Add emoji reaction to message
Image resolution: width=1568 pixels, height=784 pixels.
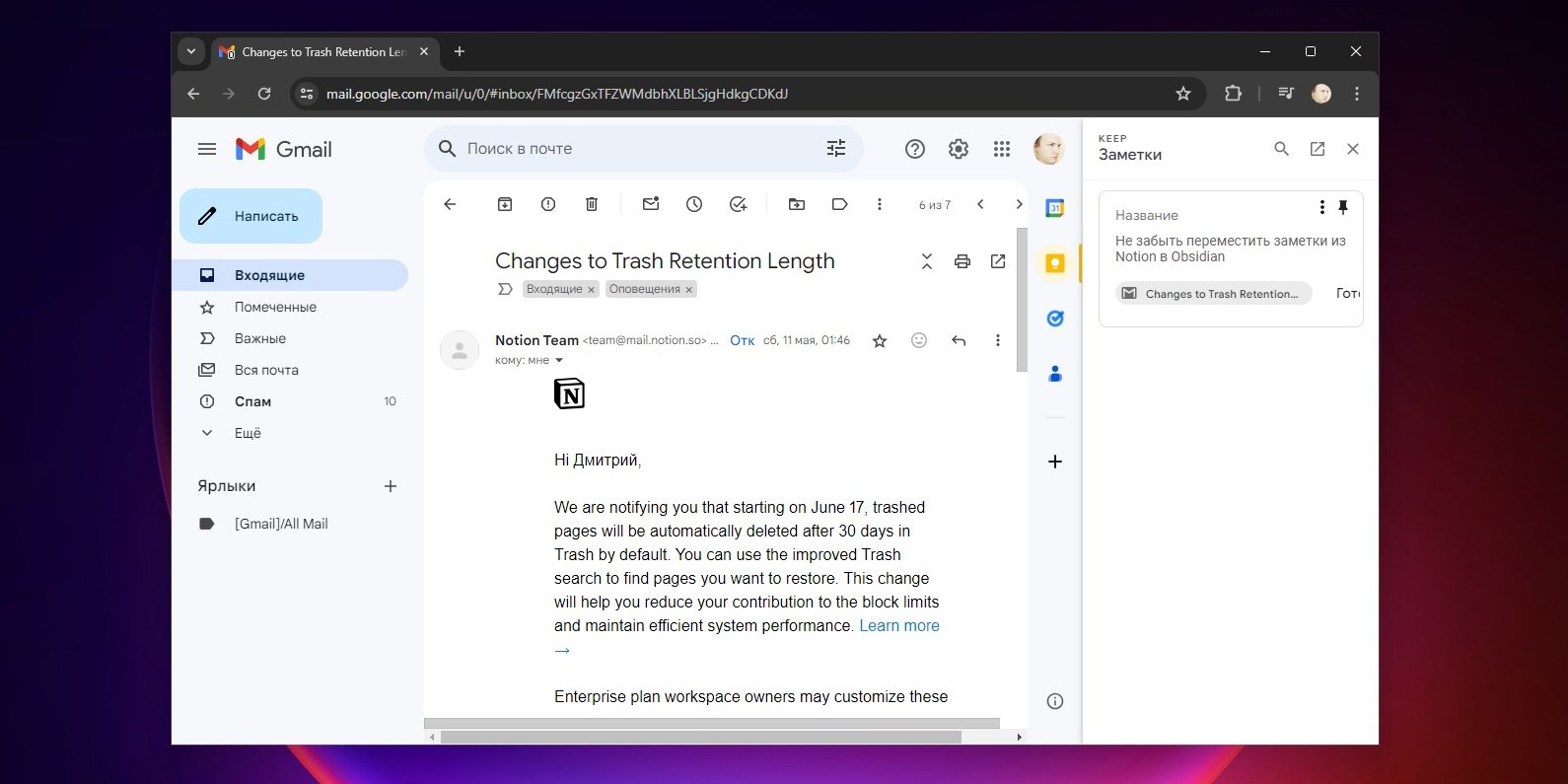tap(919, 340)
